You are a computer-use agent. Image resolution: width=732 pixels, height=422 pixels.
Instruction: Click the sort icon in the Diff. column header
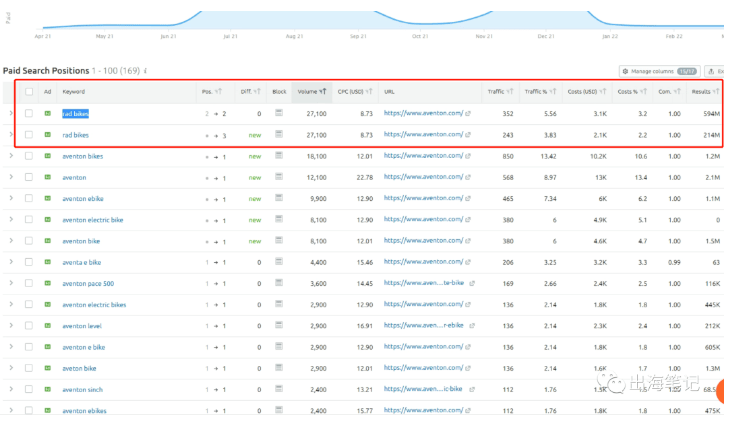coord(257,91)
